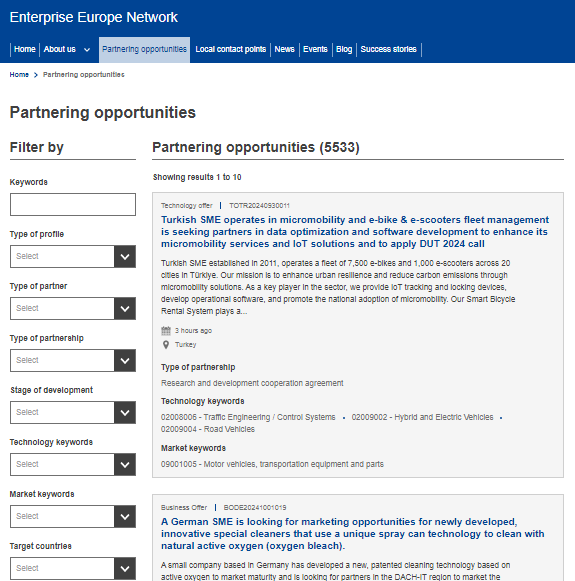
Task: Open the Turkish SME micromobility offer title
Action: pyautogui.click(x=355, y=232)
